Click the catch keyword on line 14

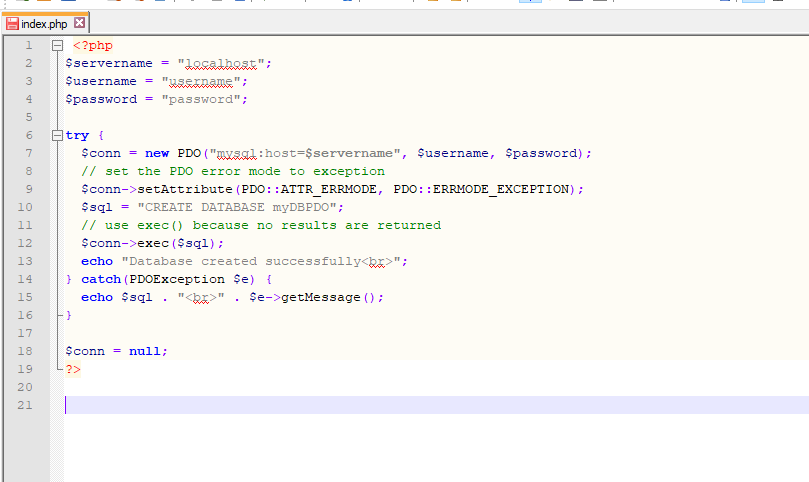[101, 279]
